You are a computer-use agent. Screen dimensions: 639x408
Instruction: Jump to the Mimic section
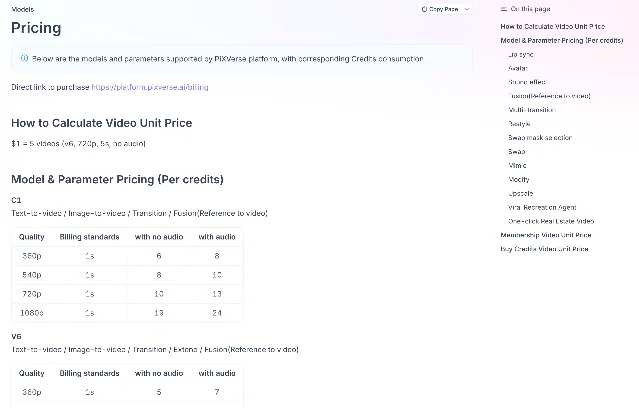tap(518, 165)
